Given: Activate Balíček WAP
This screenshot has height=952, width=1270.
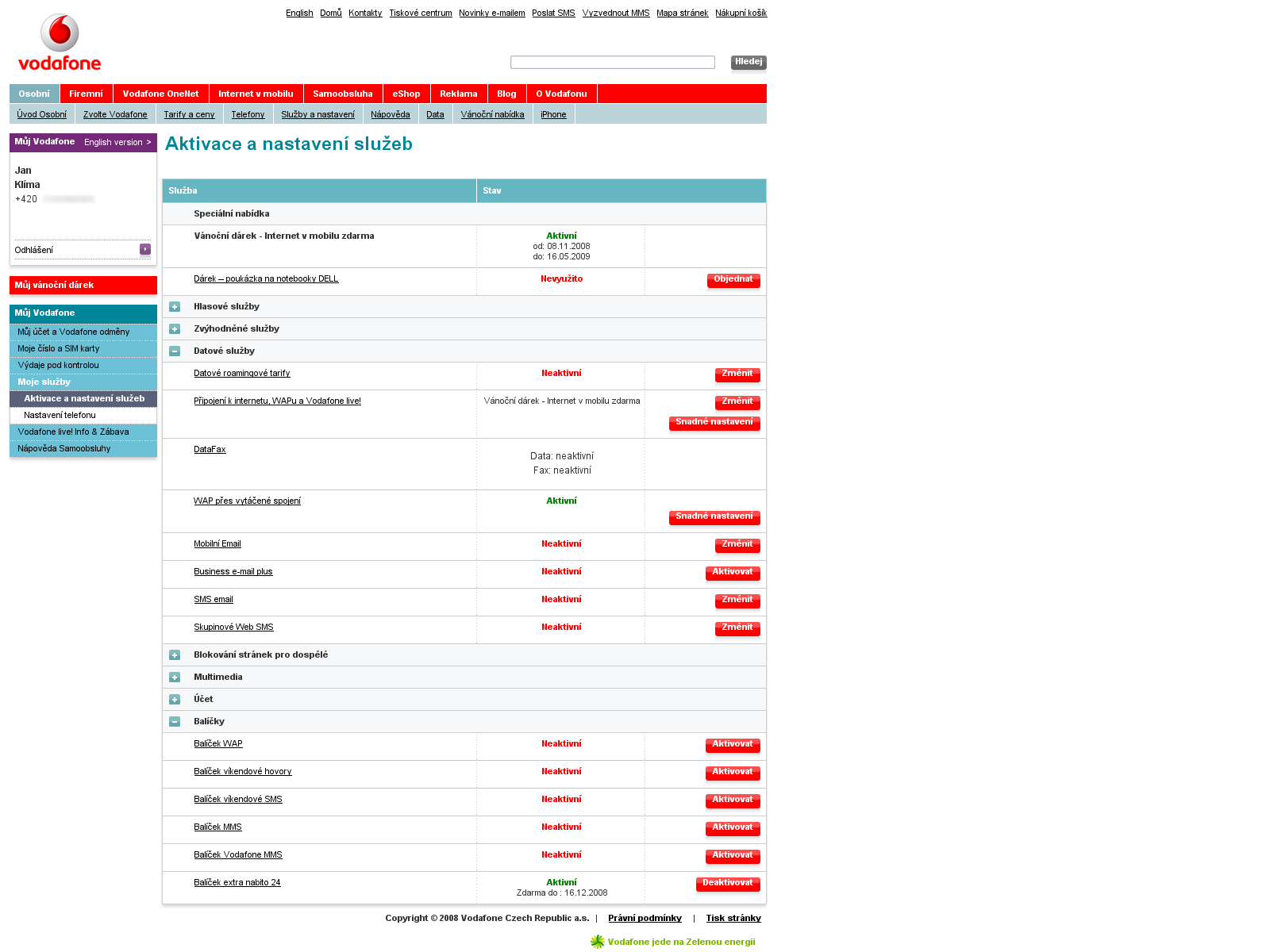Looking at the screenshot, I should 733,745.
